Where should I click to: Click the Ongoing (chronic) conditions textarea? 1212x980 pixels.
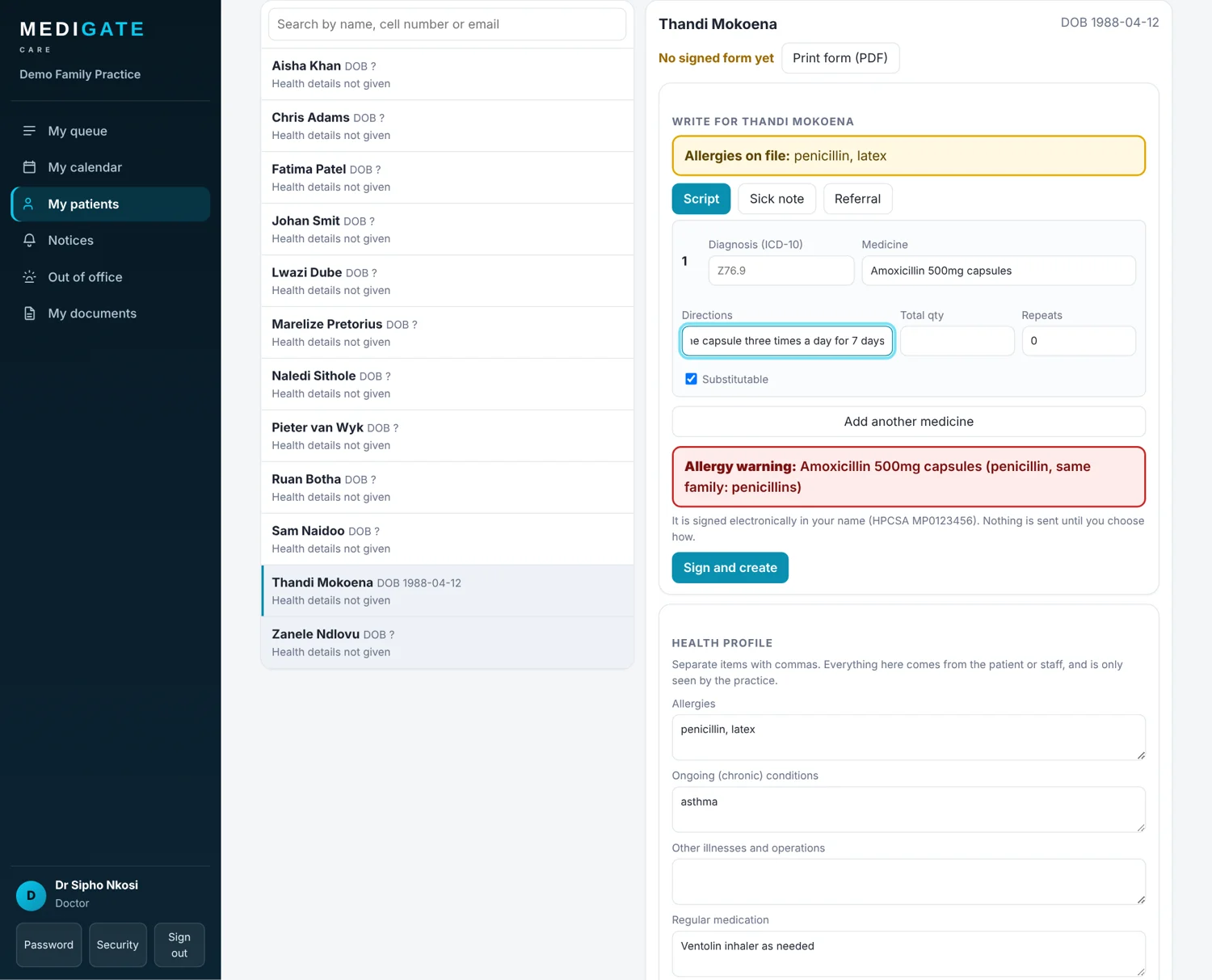tap(908, 810)
